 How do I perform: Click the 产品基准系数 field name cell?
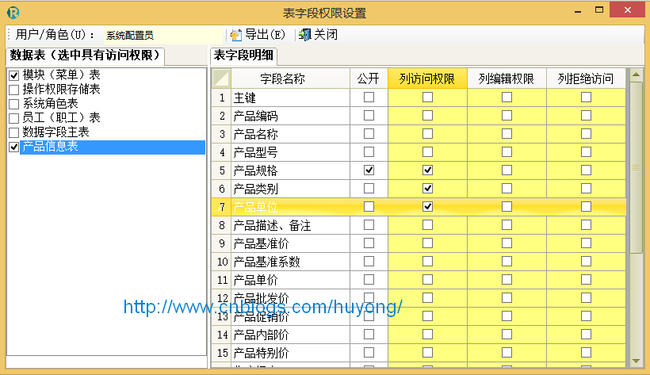pyautogui.click(x=290, y=262)
